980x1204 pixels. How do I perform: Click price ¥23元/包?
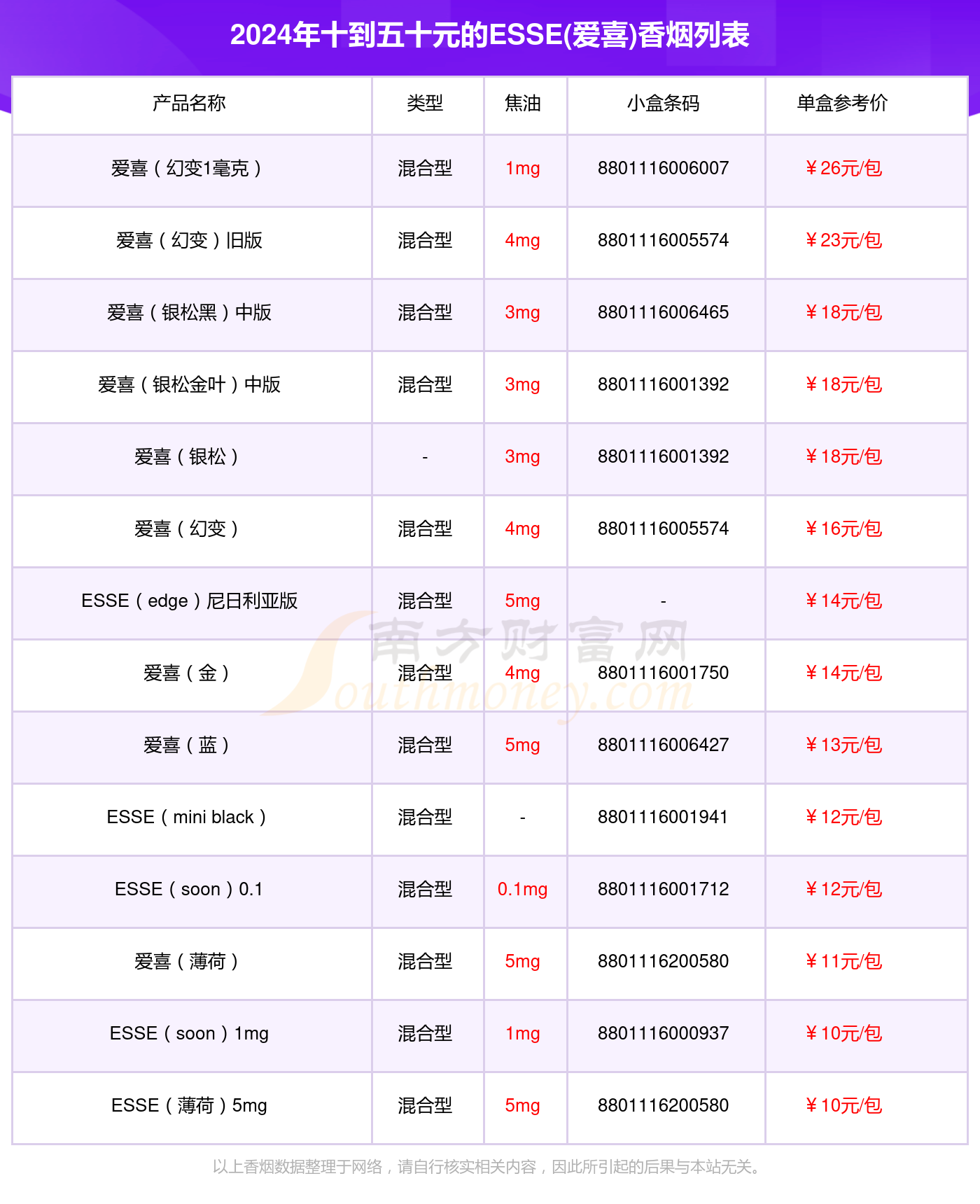[x=843, y=241]
